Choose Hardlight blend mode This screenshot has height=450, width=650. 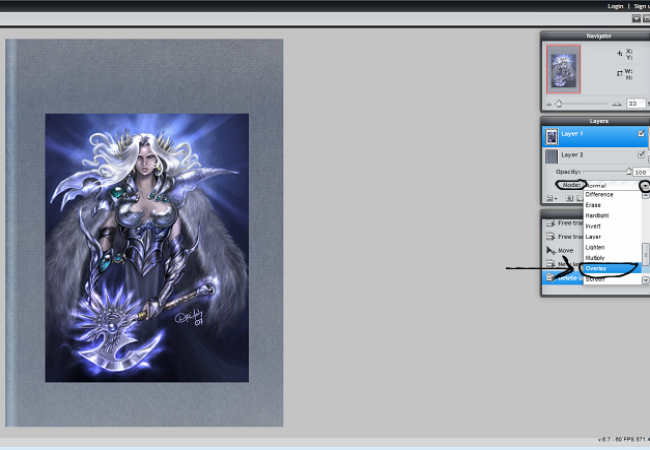[x=612, y=215]
